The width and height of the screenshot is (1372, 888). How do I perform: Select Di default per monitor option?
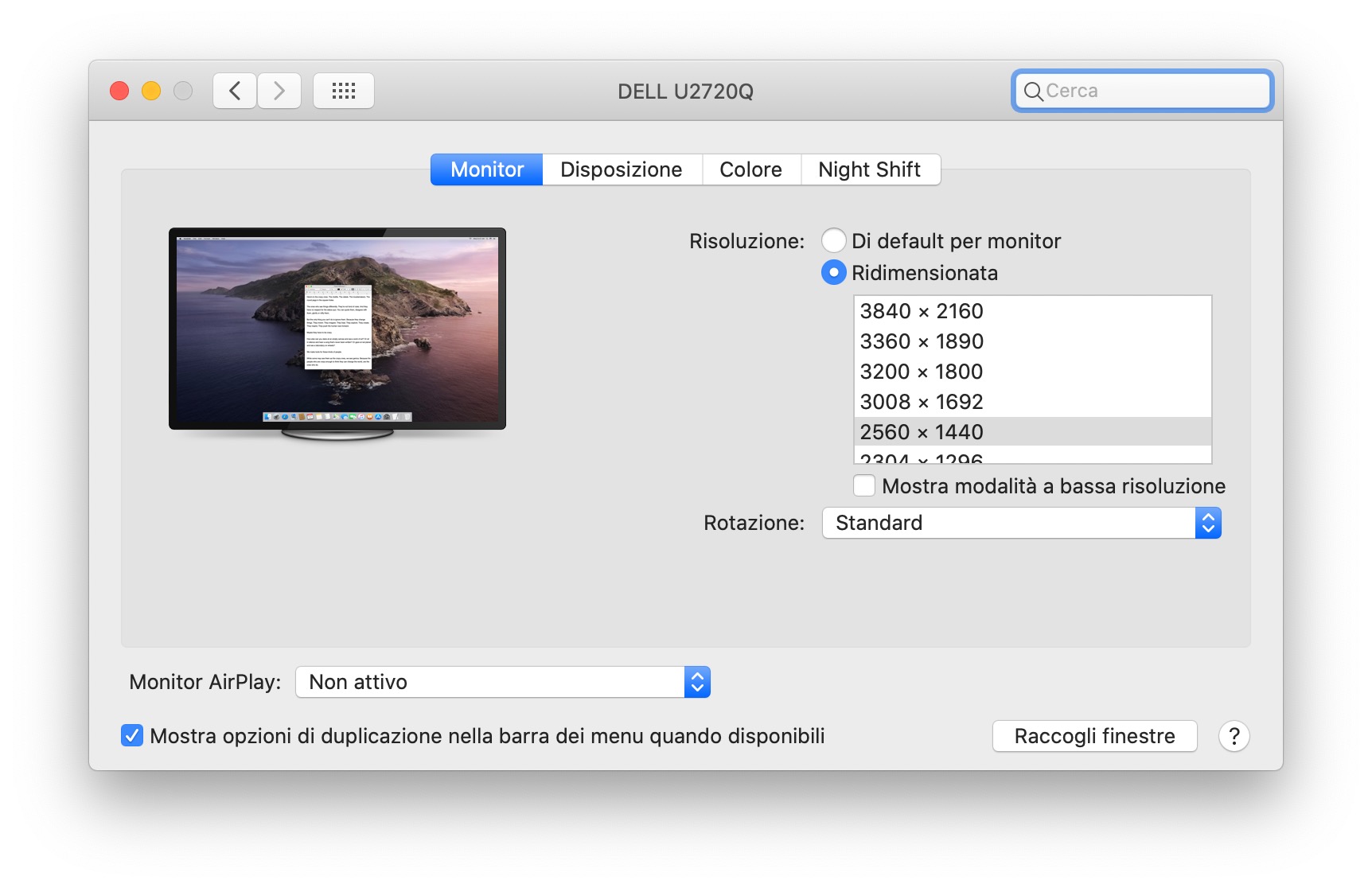pos(833,240)
